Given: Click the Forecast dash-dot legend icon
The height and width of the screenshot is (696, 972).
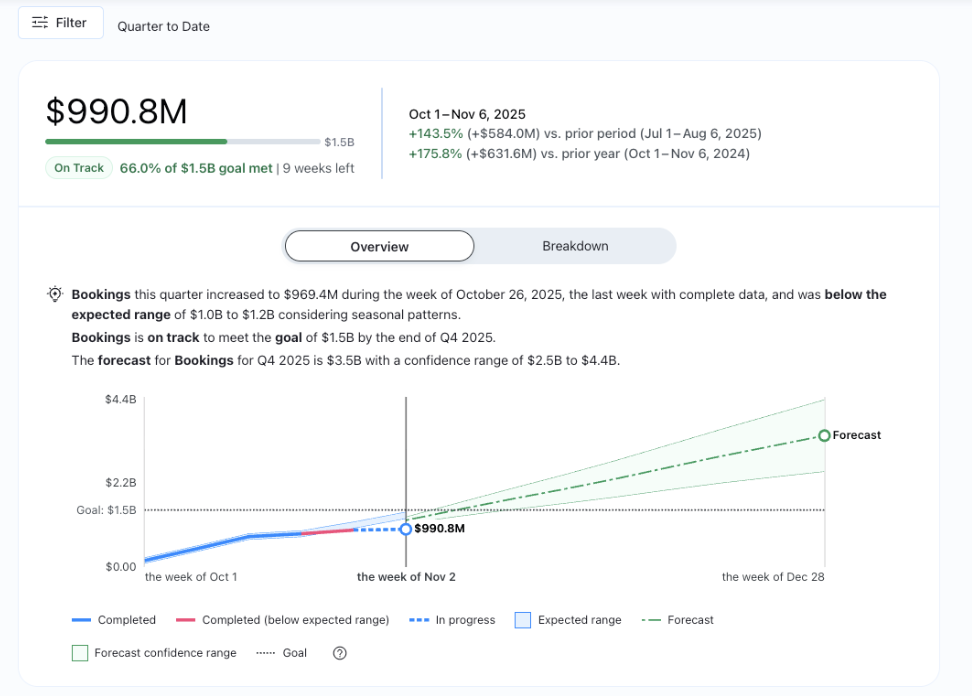Looking at the screenshot, I should coord(650,620).
